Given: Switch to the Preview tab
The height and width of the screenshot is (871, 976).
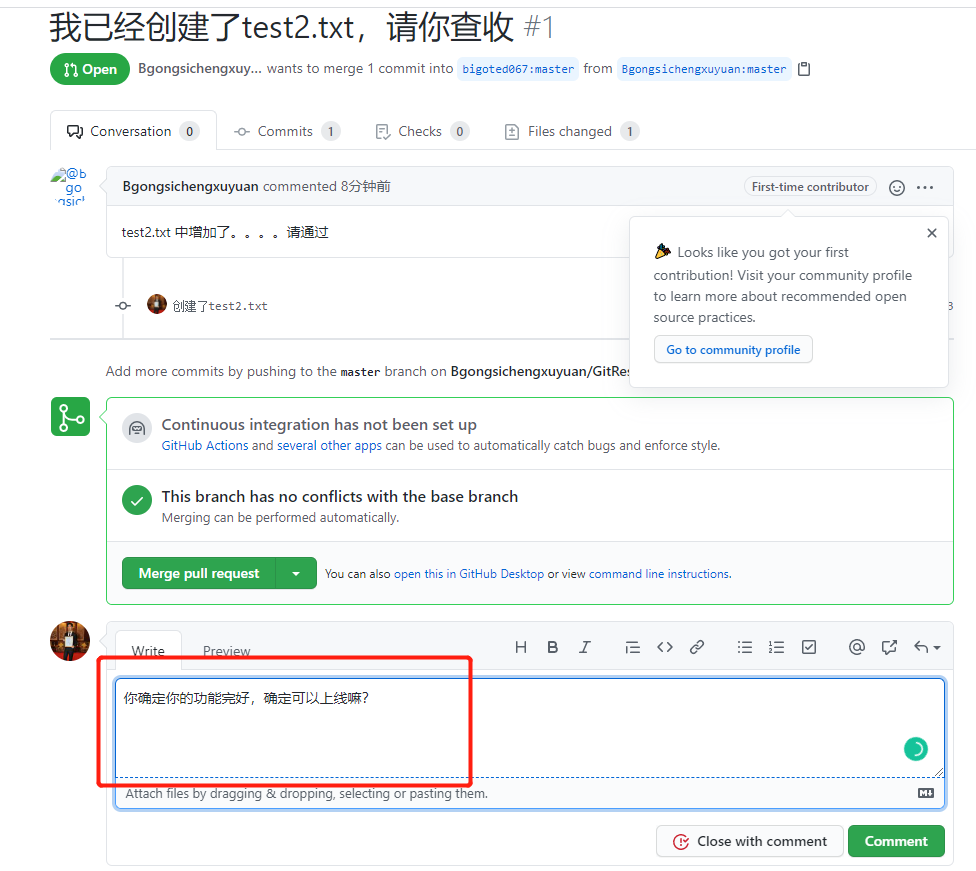Looking at the screenshot, I should tap(226, 651).
